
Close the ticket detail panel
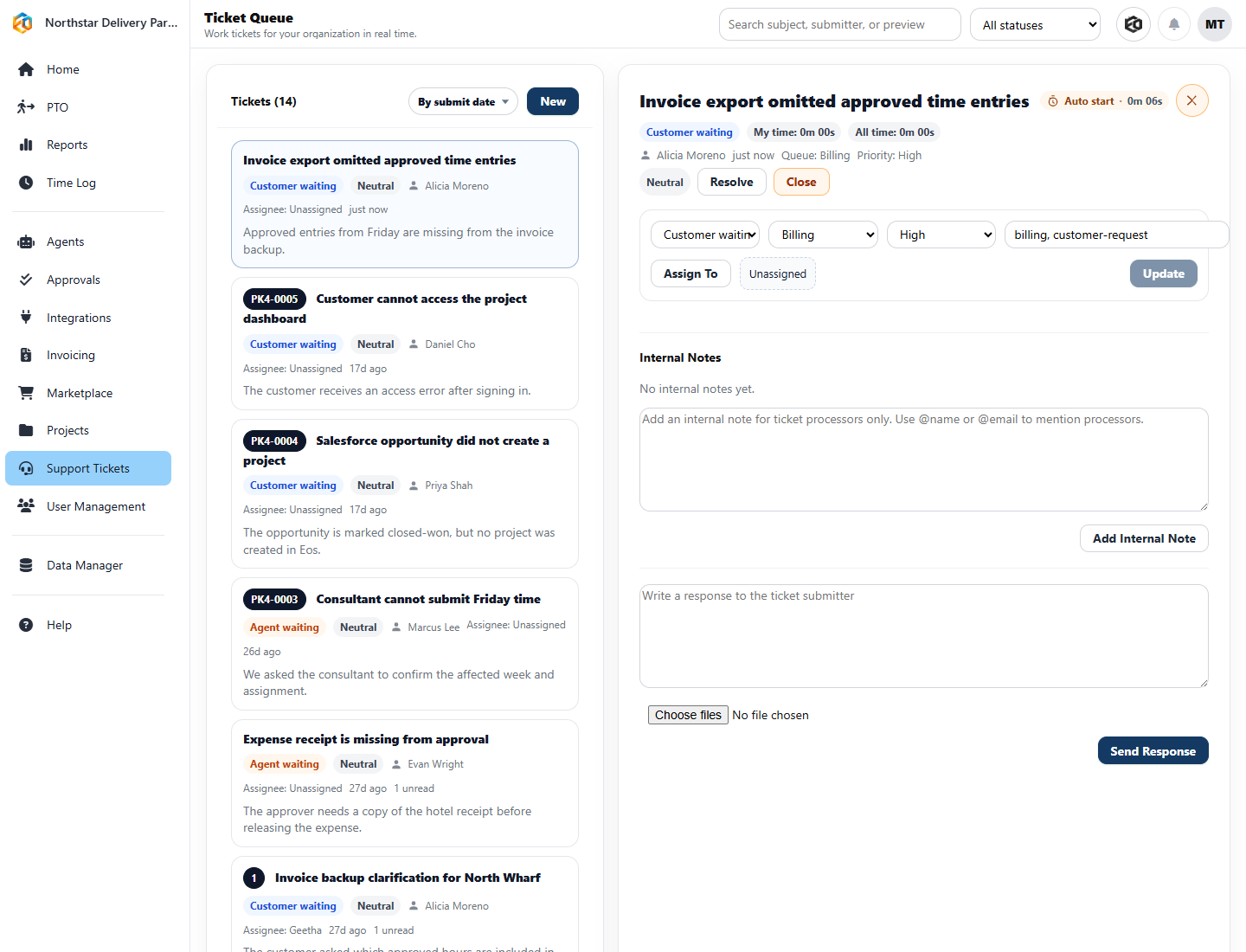[x=1191, y=100]
